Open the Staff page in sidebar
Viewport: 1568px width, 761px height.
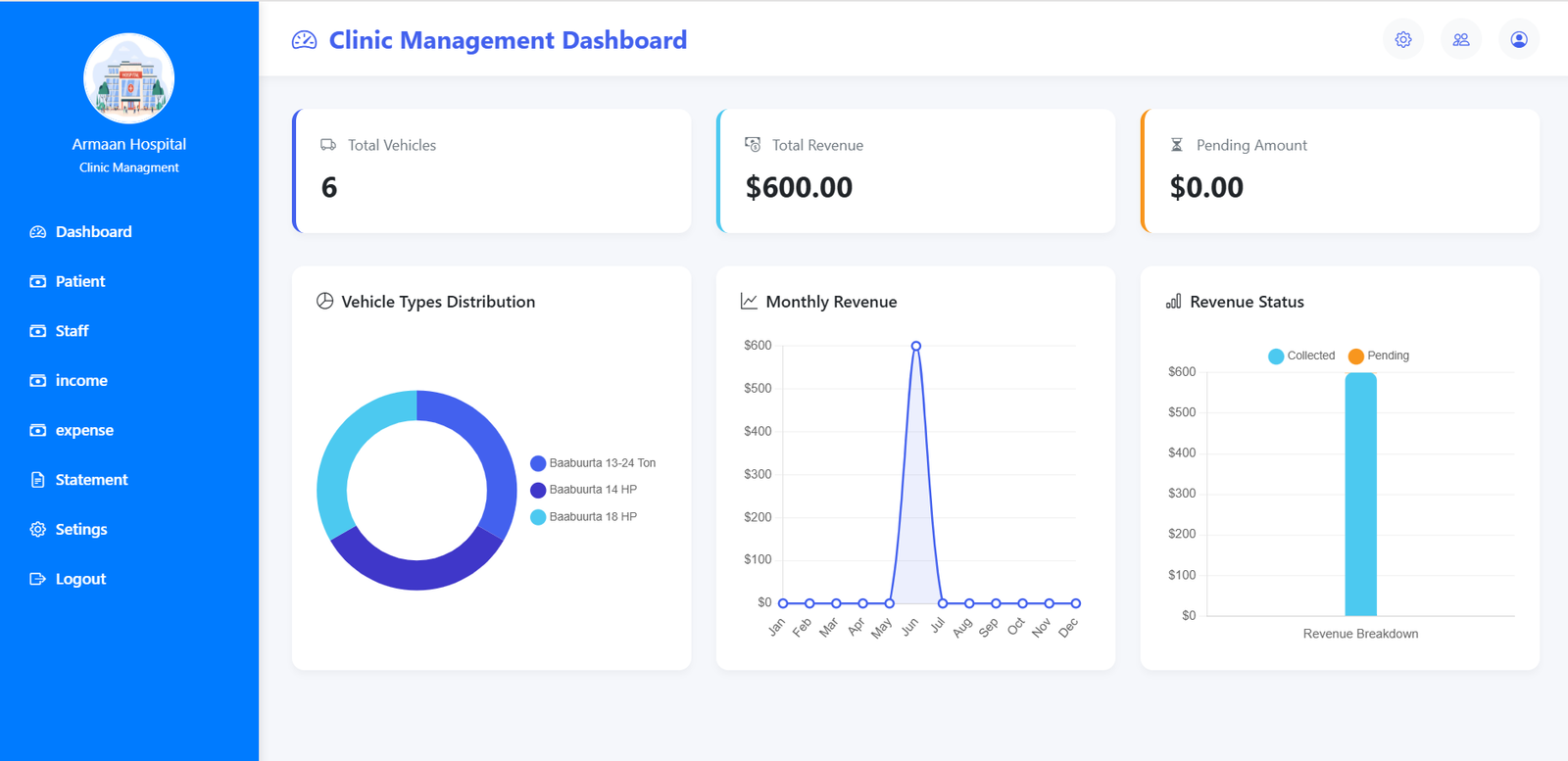coord(72,331)
